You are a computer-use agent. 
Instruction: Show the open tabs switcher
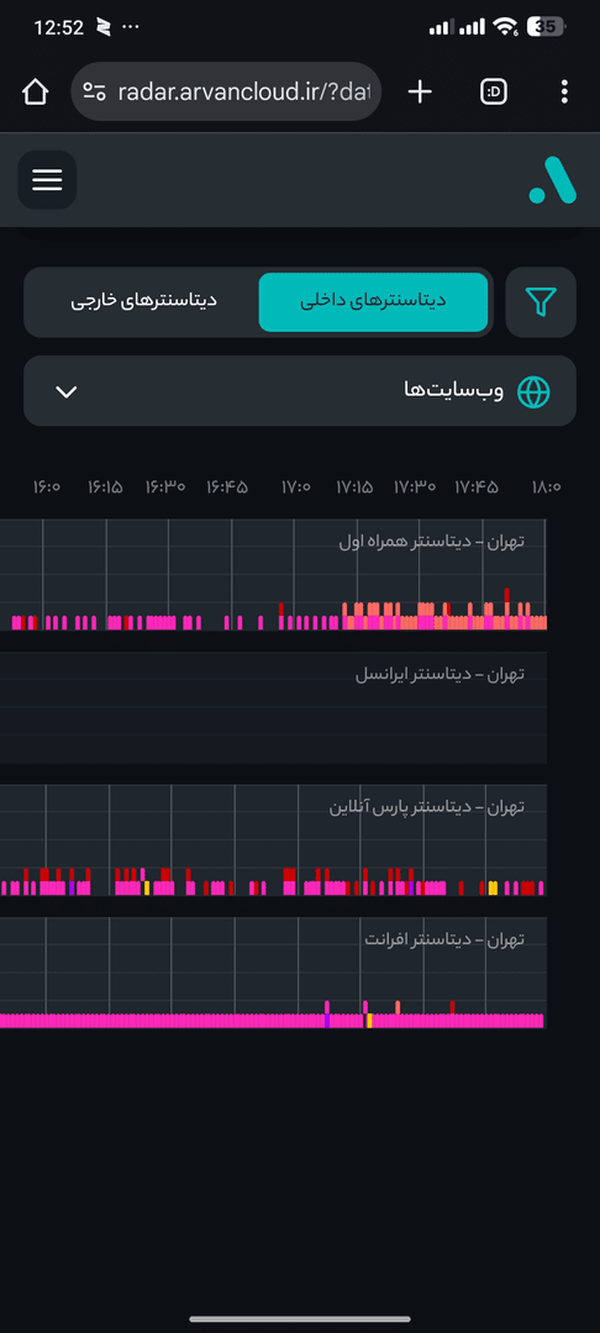[493, 92]
